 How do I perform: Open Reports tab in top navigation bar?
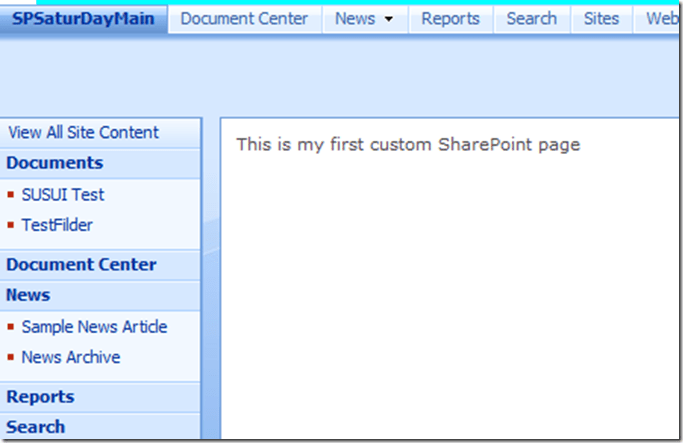coord(450,19)
